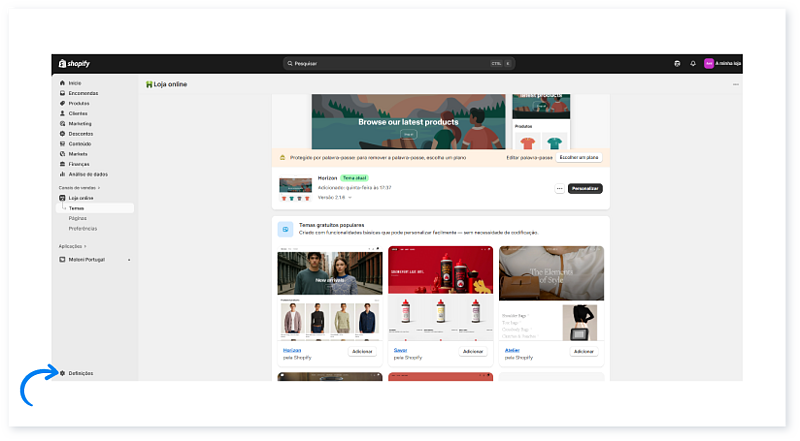Click the Produtos tag icon in sidebar

(62, 103)
